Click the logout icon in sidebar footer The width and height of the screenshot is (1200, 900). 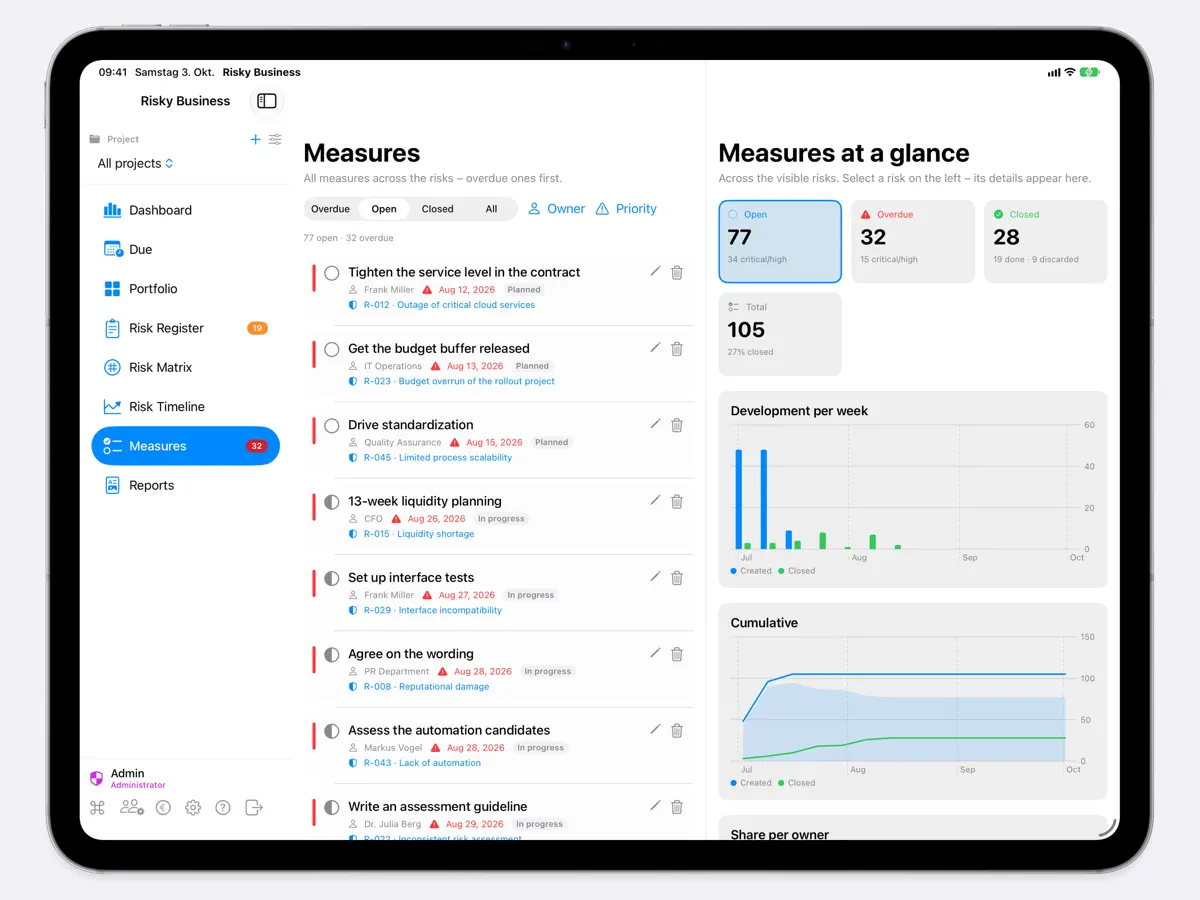254,807
